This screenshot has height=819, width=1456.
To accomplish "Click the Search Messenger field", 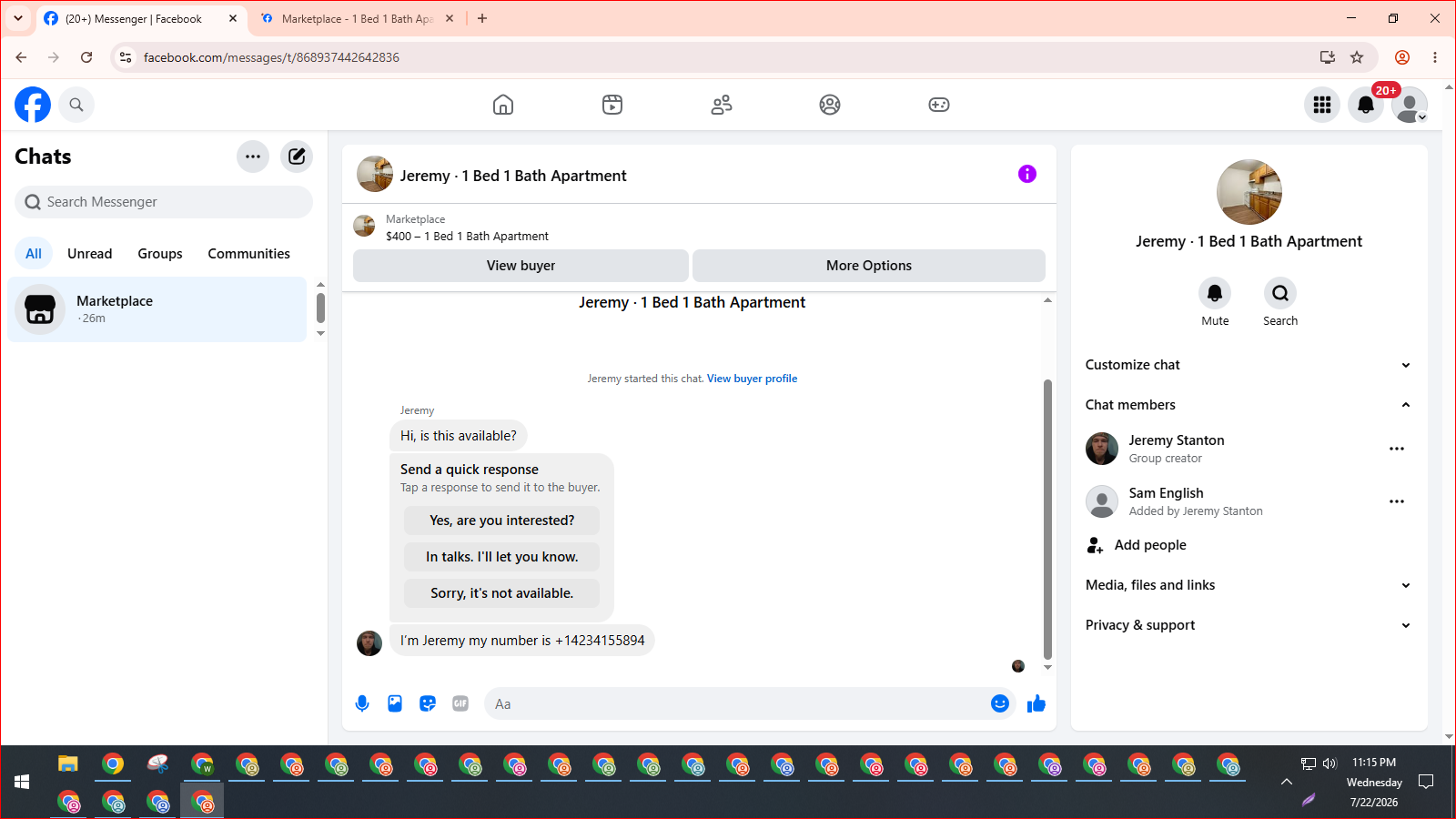I will (164, 202).
